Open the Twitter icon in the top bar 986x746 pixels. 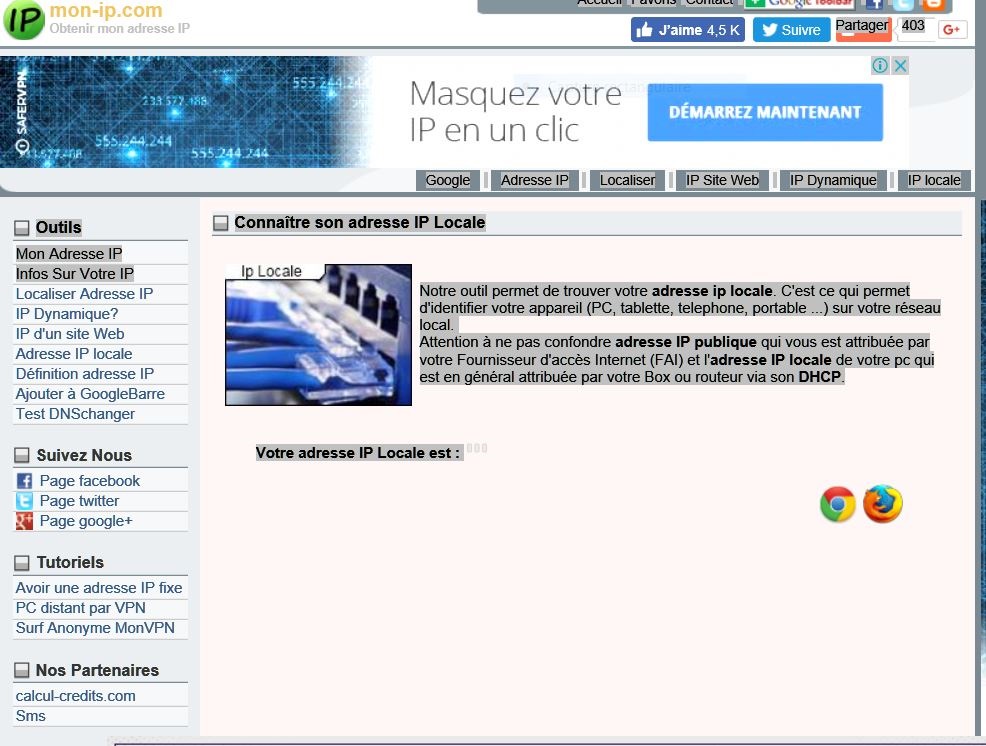coord(902,6)
